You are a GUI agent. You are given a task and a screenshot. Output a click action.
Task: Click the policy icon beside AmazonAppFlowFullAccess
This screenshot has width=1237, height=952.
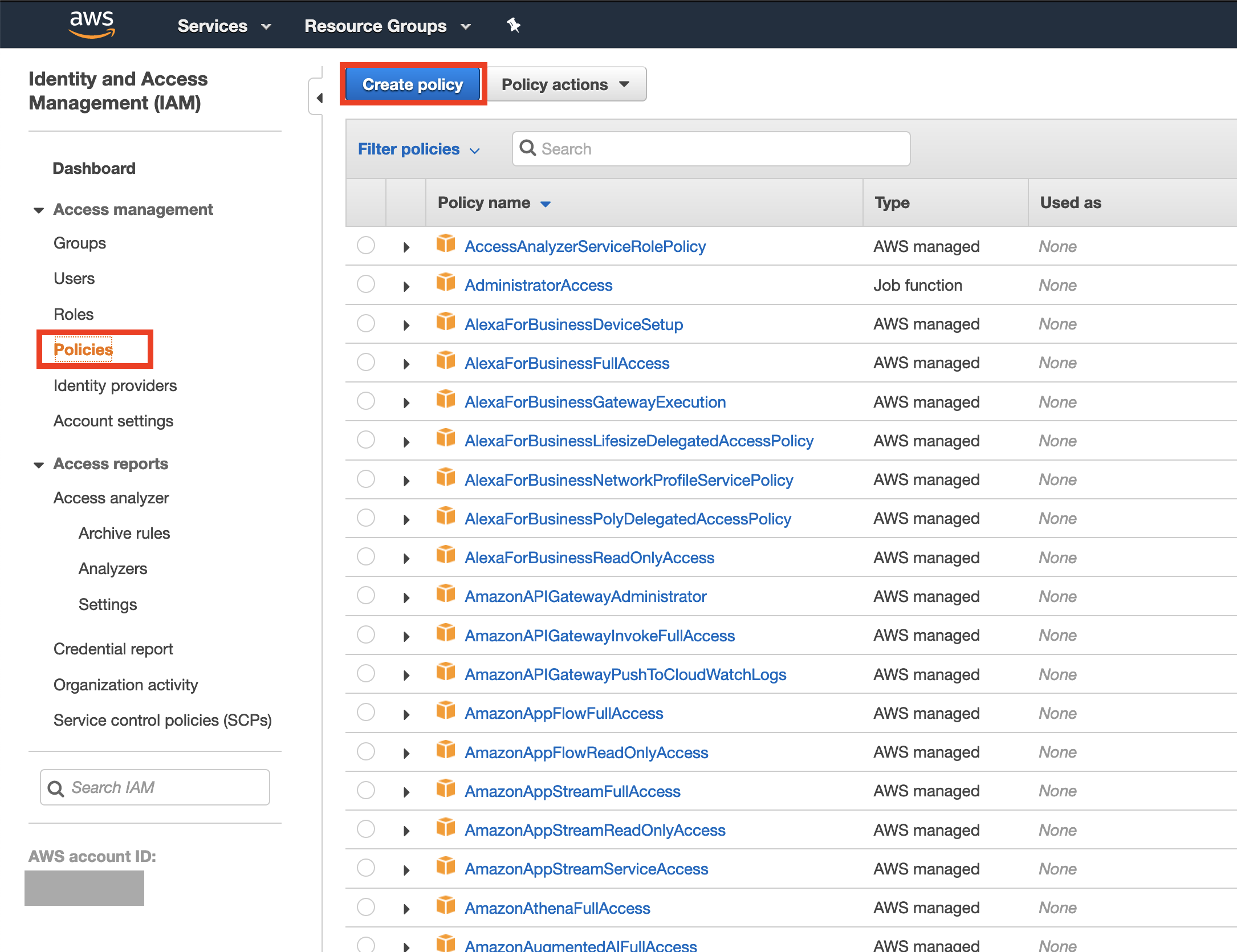(x=446, y=711)
